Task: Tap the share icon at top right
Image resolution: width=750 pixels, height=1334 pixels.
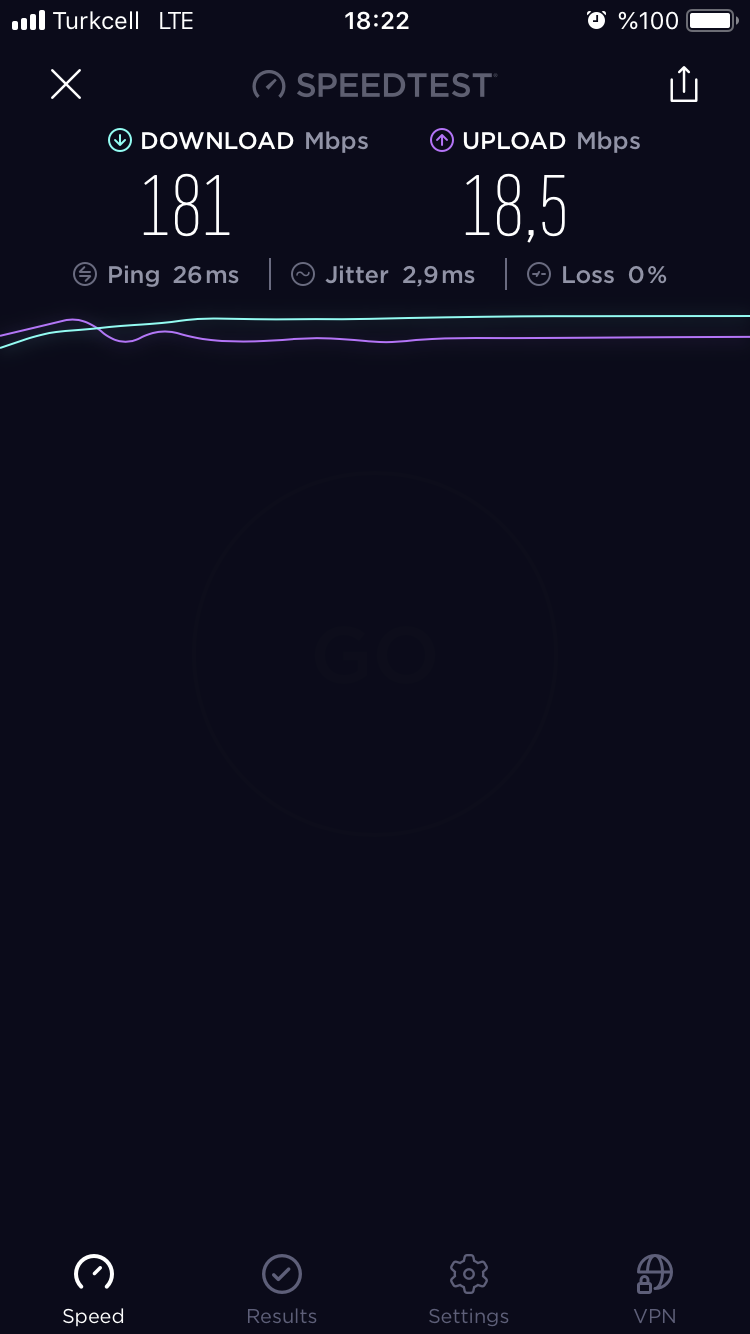Action: pos(684,85)
